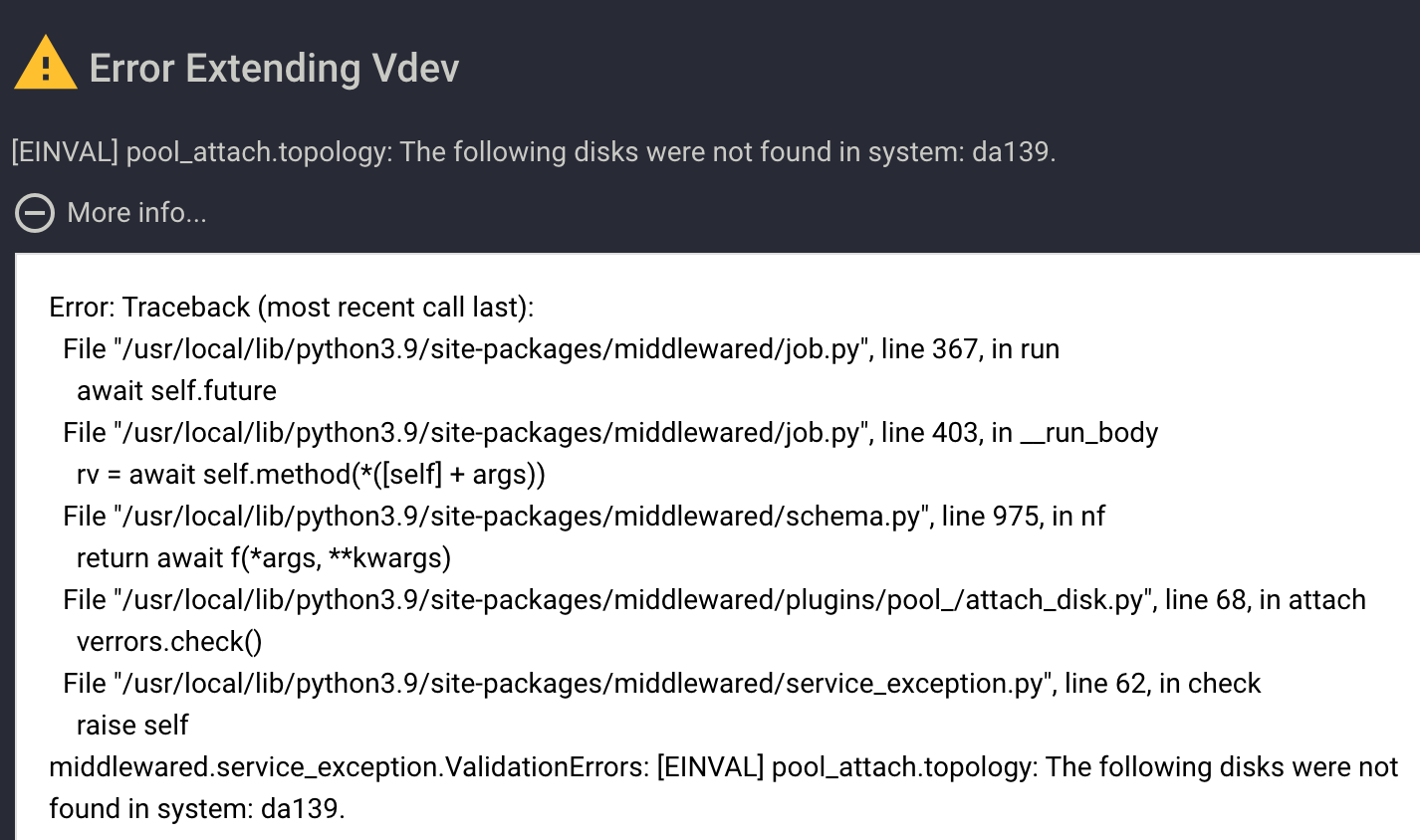Click the "[EINVAL]" code in the top summary
This screenshot has width=1420, height=840.
[65, 152]
